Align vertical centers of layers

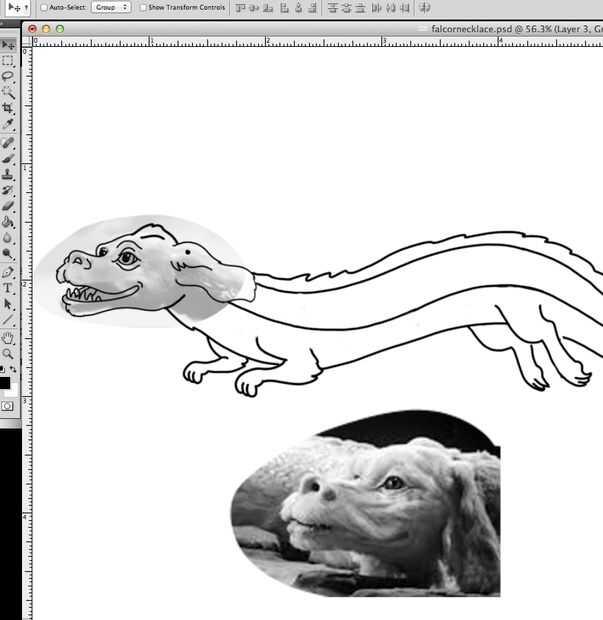tap(254, 8)
